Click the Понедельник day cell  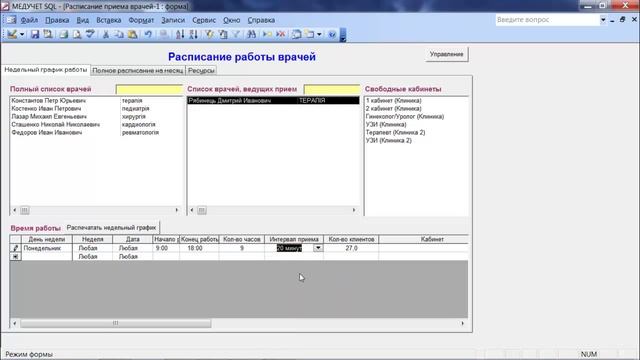tap(47, 248)
